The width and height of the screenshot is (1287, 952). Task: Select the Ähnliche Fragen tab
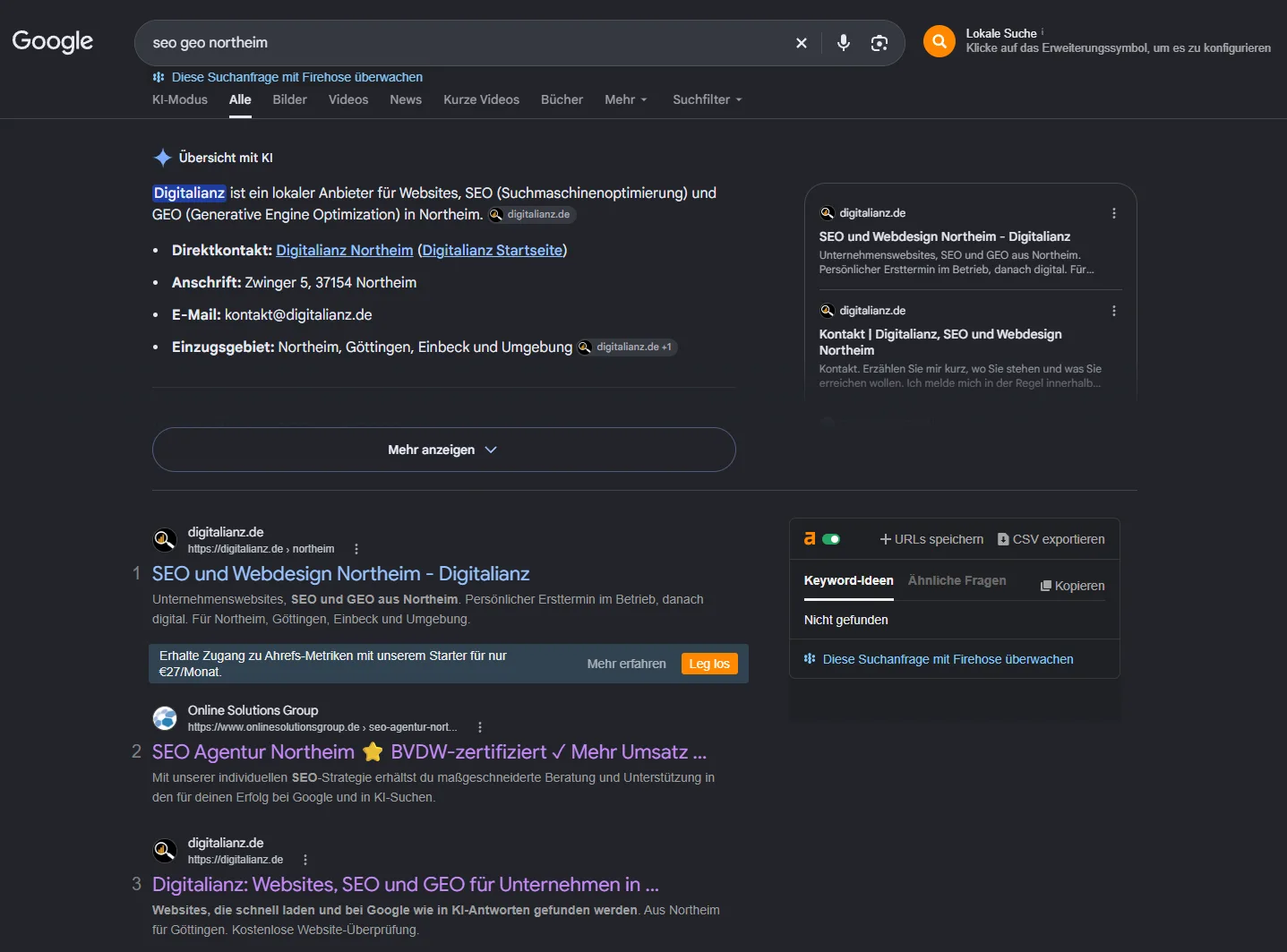[957, 580]
